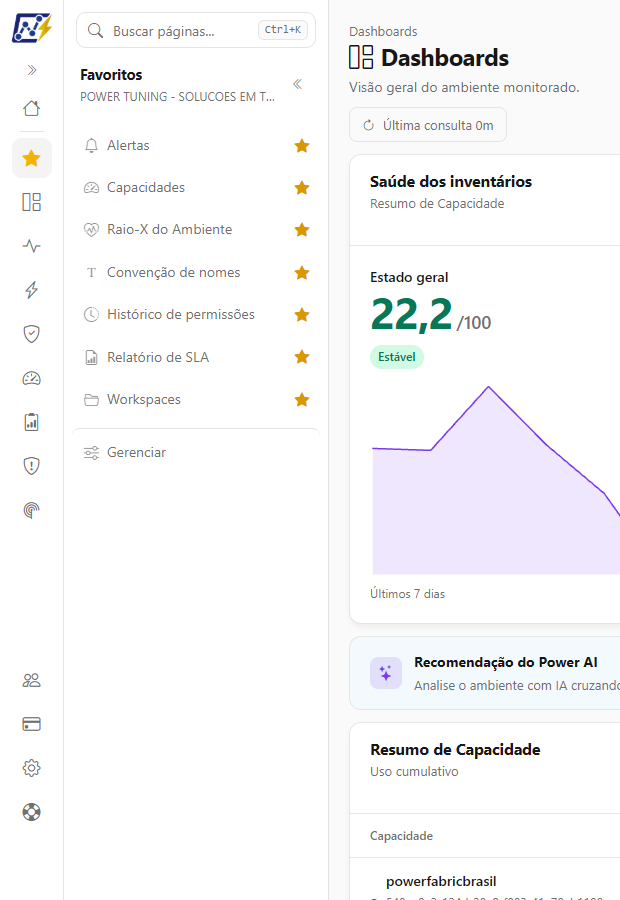Screen dimensions: 620x900
Task: Open the billing card icon in sidebar
Action: click(32, 724)
